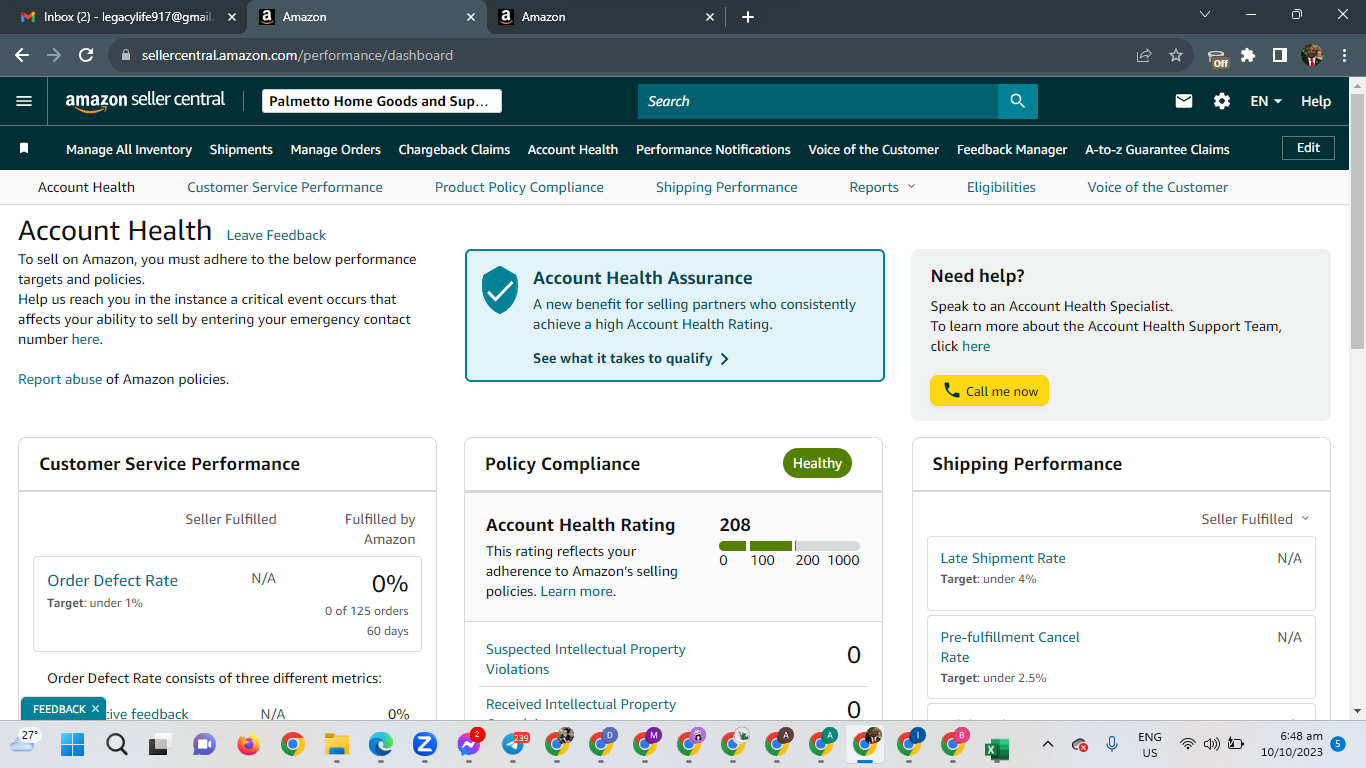Click the bookmark flag icon in navigation bar
Viewport: 1366px width, 768px height.
(x=24, y=149)
